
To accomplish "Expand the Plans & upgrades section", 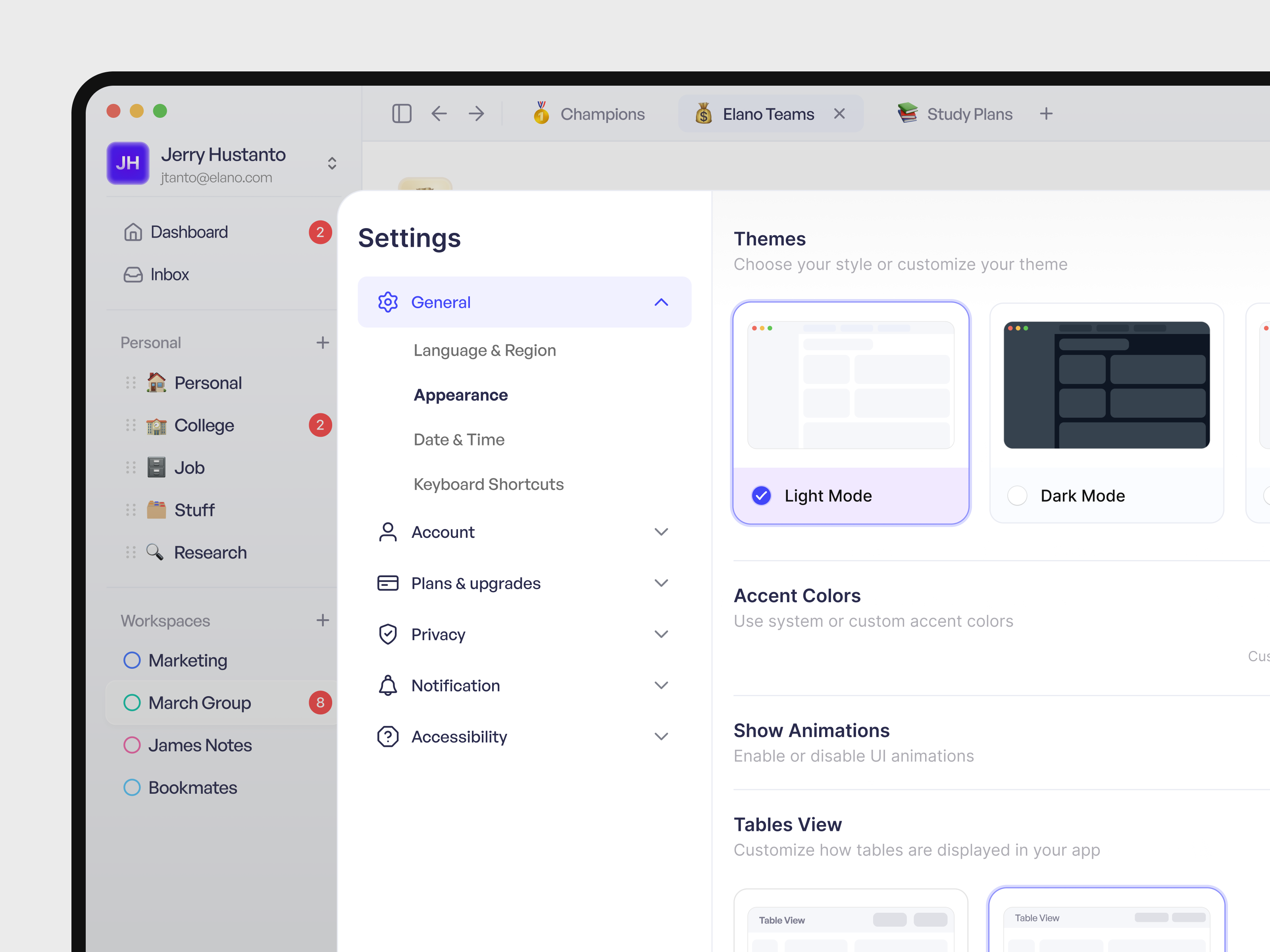I will coord(661,583).
